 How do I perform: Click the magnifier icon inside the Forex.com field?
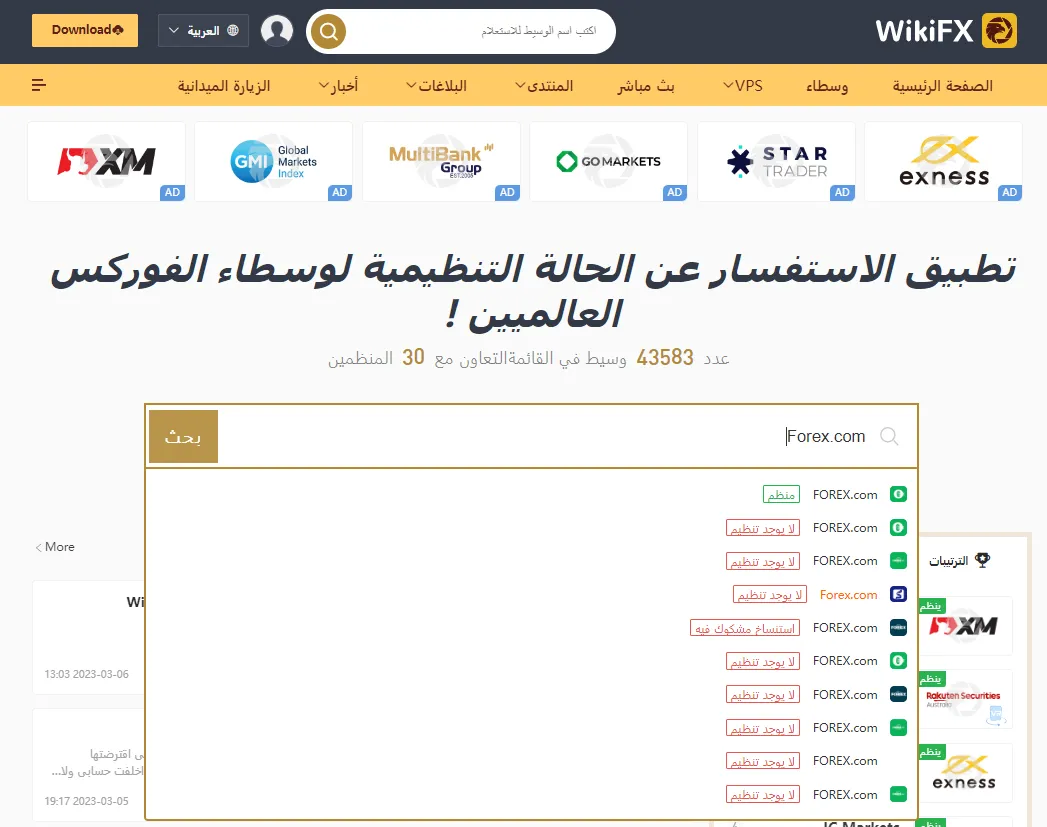[x=889, y=436]
